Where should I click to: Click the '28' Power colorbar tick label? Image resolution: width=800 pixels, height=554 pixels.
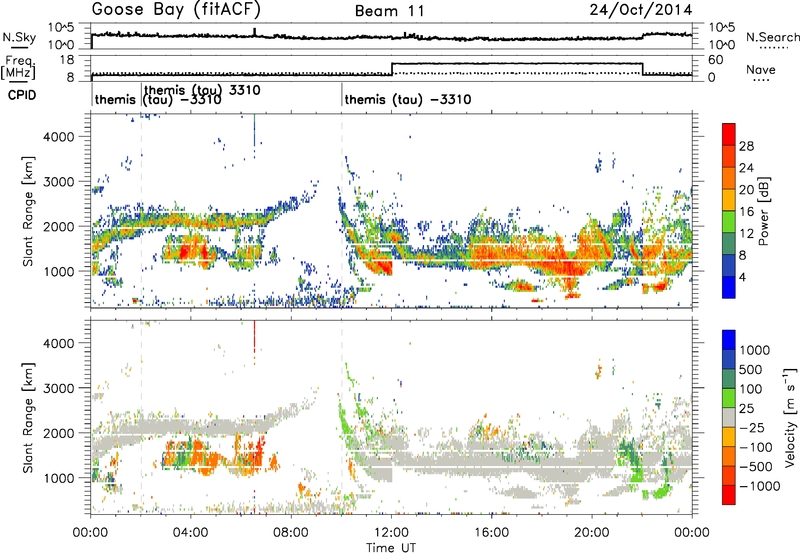point(746,146)
